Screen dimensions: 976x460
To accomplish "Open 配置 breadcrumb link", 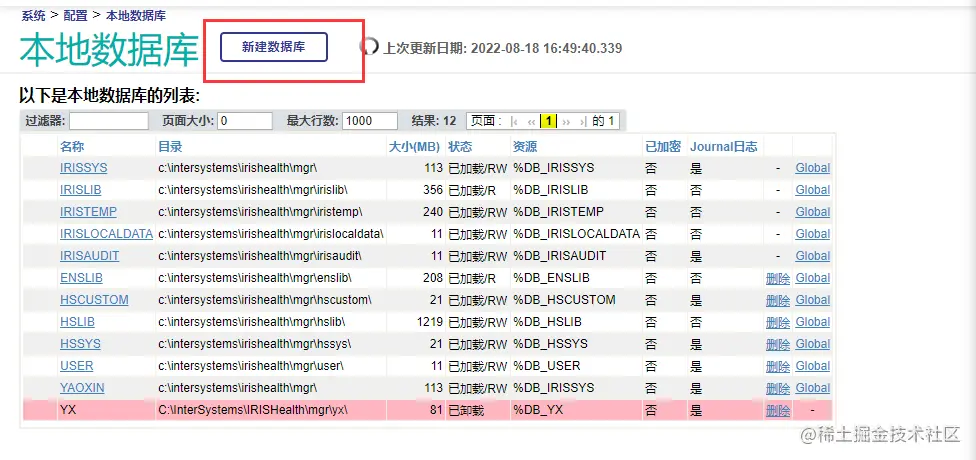I will (75, 16).
